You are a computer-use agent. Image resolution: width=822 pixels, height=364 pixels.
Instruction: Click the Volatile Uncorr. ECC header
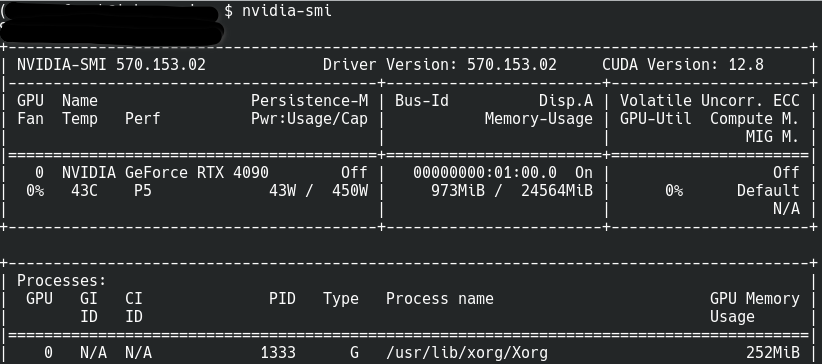pyautogui.click(x=710, y=101)
